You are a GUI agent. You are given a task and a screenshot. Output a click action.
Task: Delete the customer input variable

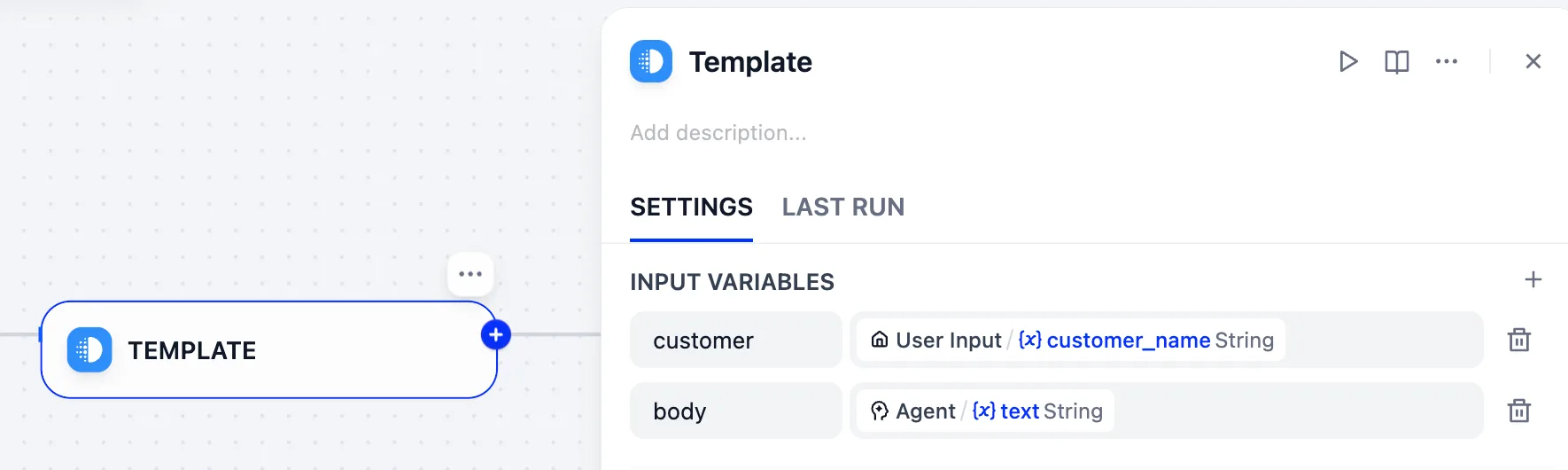(1519, 340)
